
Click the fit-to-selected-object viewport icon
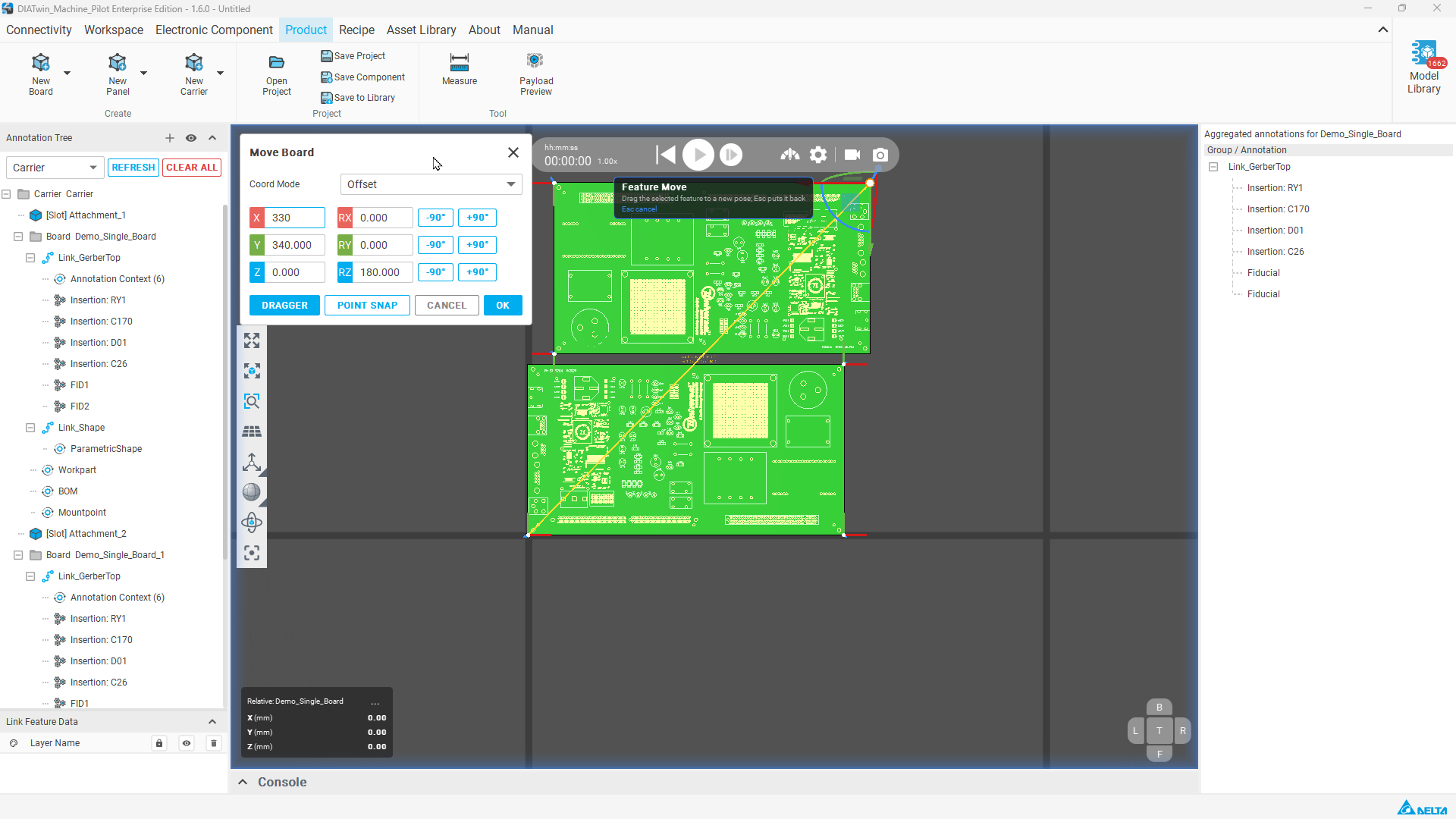pyautogui.click(x=252, y=371)
